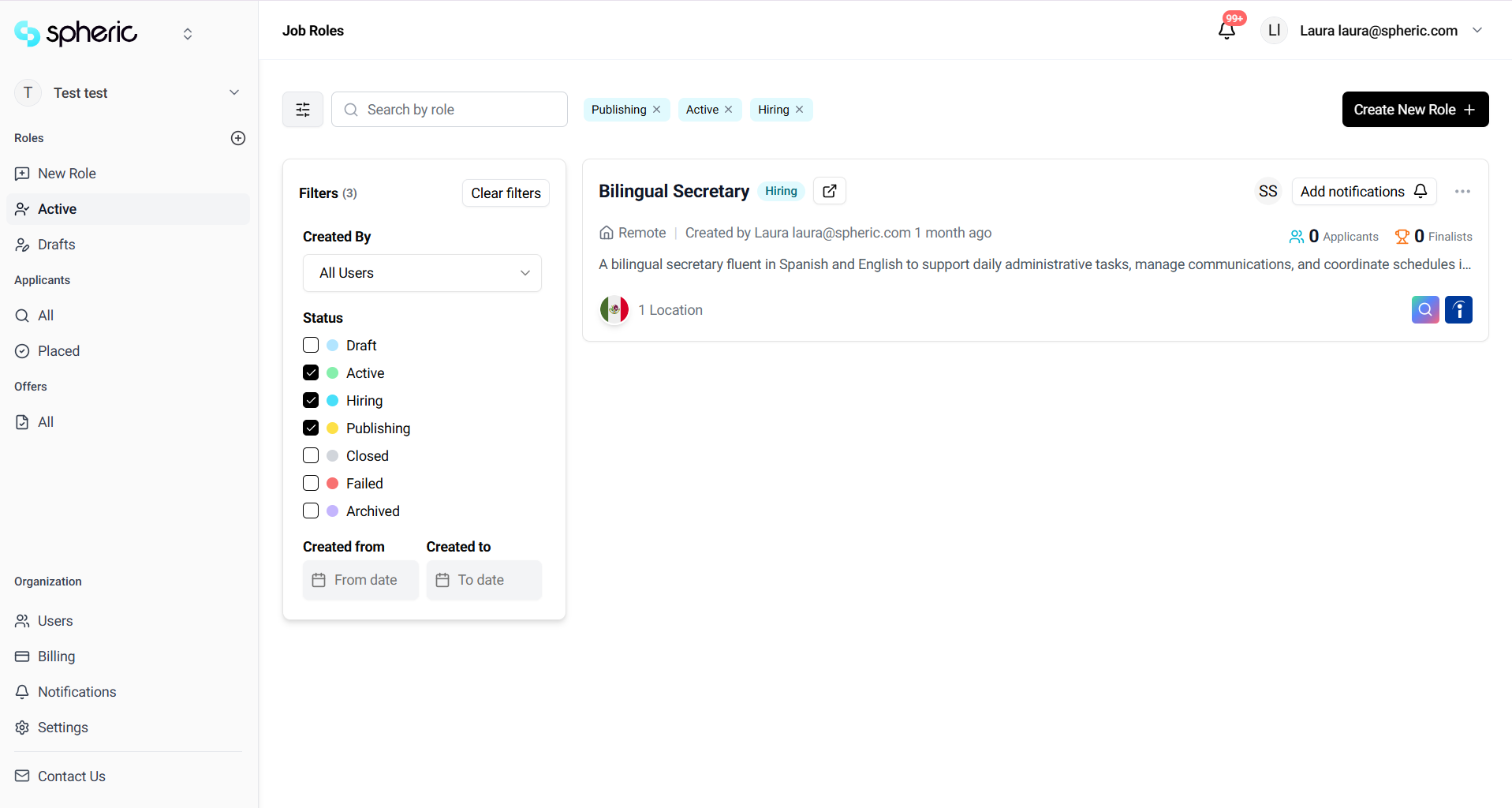The height and width of the screenshot is (808, 1512).
Task: Check the Archived status checkbox
Action: pyautogui.click(x=311, y=511)
